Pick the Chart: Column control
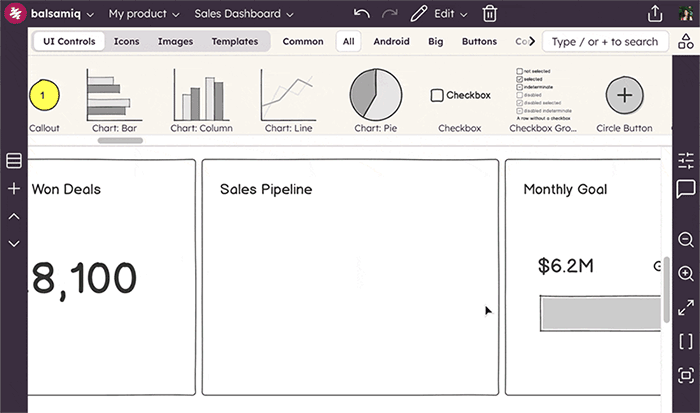The image size is (700, 413). [x=201, y=100]
